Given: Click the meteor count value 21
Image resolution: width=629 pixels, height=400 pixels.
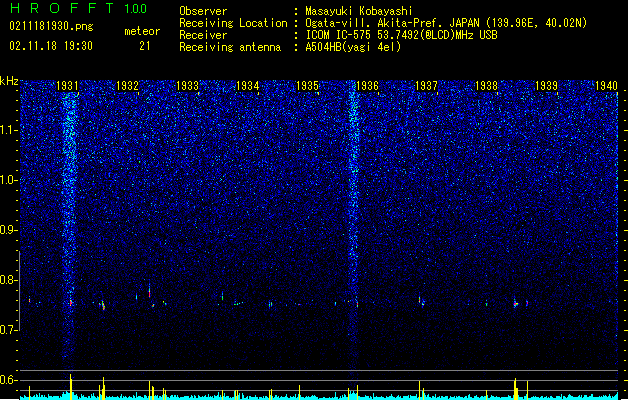Looking at the screenshot, I should tap(145, 46).
